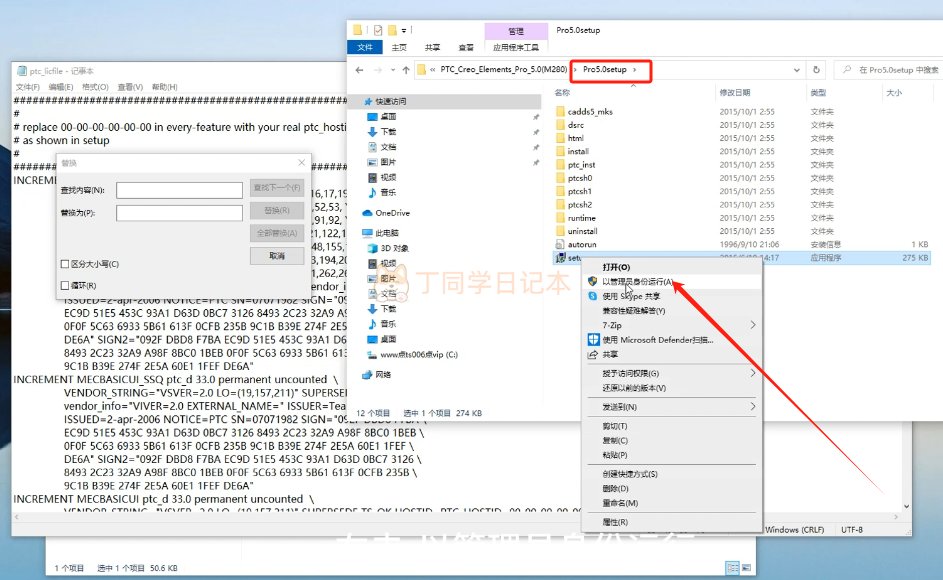Screen dimensions: 943x580
Task: Click the PTC_Creo_Elements_Pro_5.0(M280) breadcrumb
Action: 503,69
